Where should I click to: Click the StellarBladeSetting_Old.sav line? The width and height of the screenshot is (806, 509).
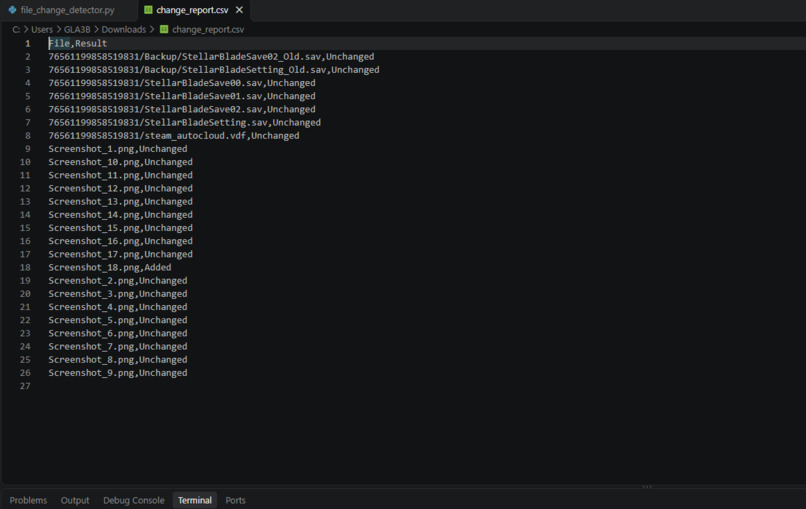click(x=214, y=70)
